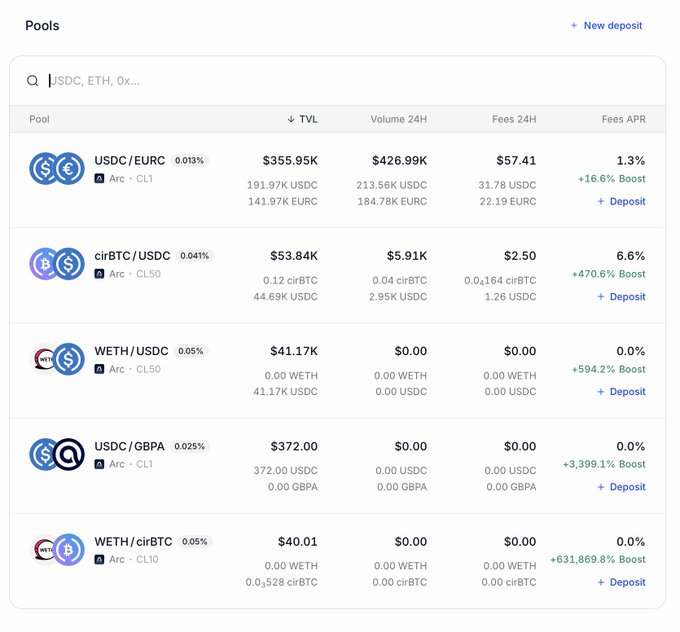Image resolution: width=680 pixels, height=632 pixels.
Task: Deposit into the WETH/USDC pool
Action: click(x=621, y=392)
